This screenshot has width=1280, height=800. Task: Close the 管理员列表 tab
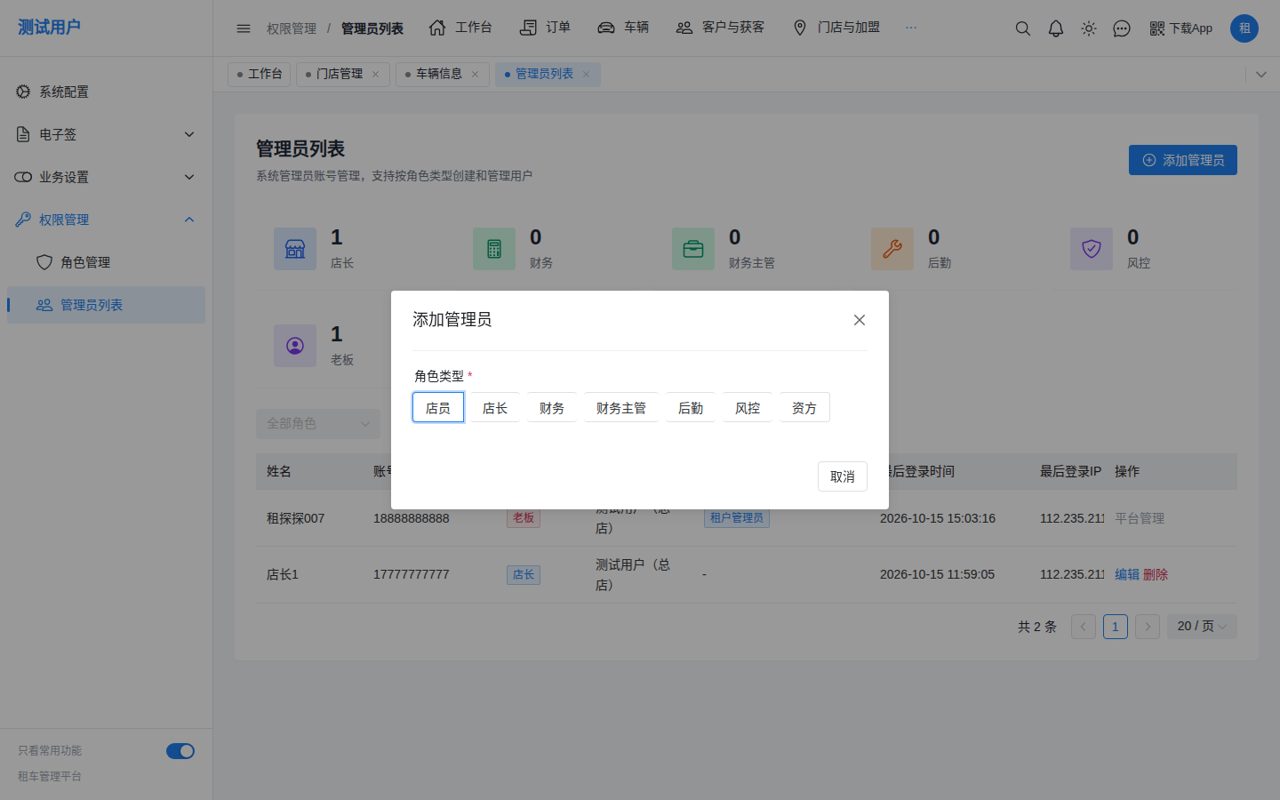pos(586,74)
